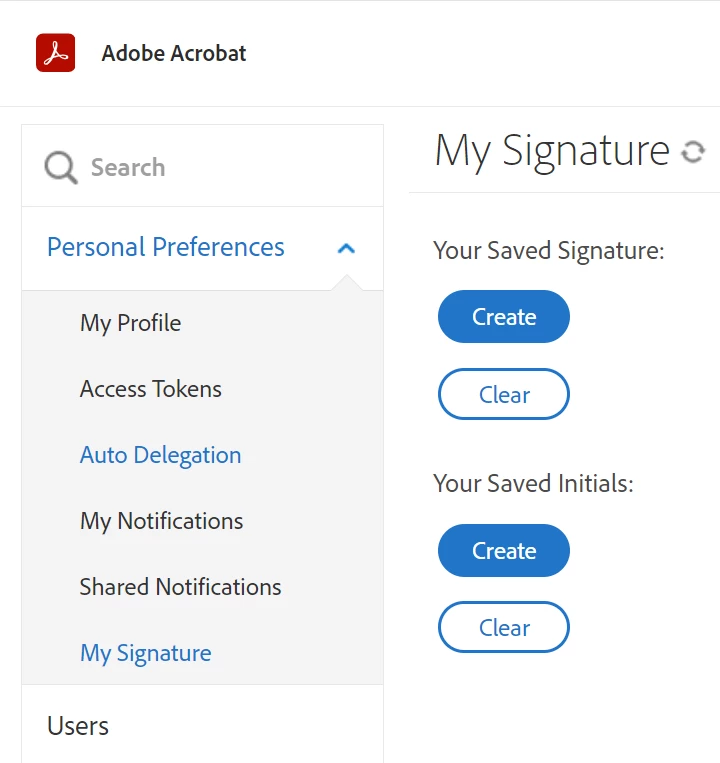Screen dimensions: 720x763
Task: Focus the Search input field
Action: click(220, 167)
